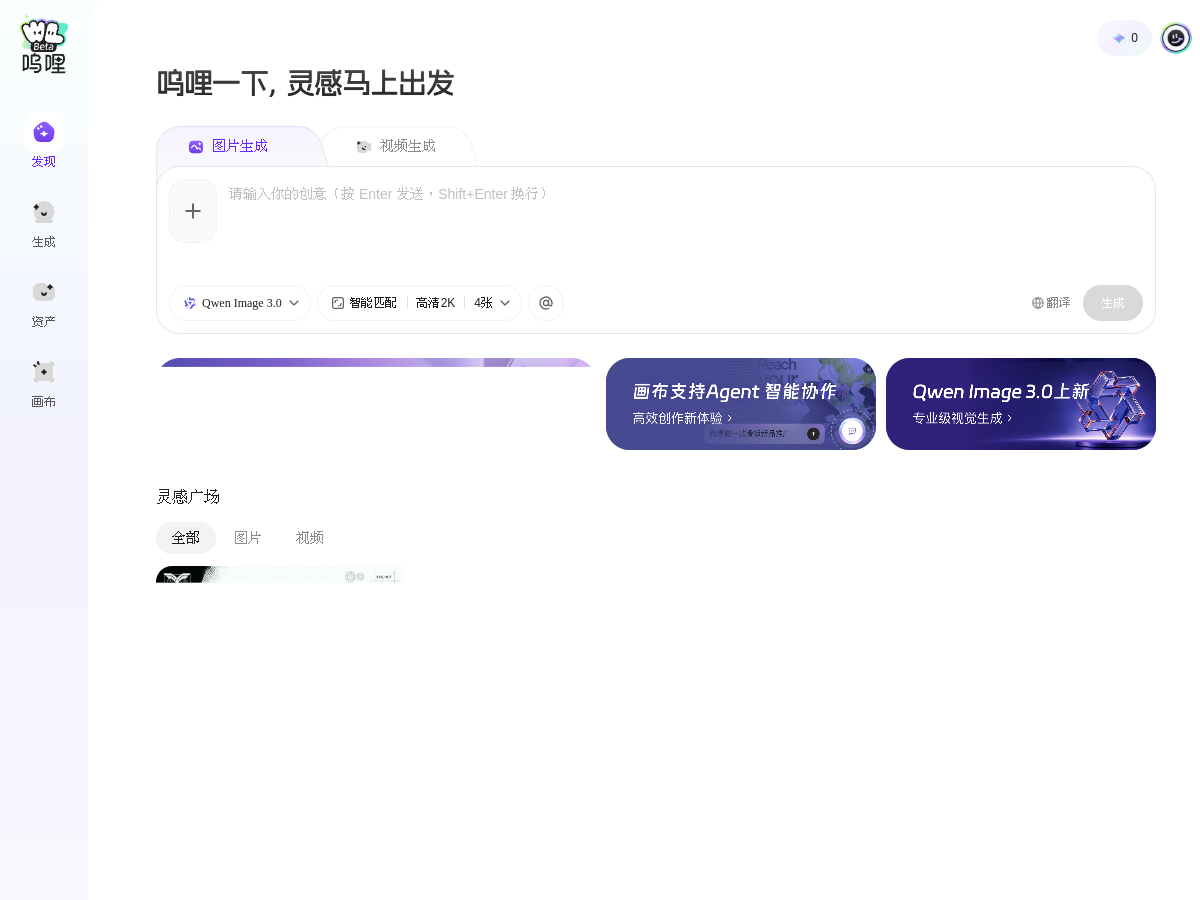The image size is (1200, 900).
Task: Click the 4张 image count option
Action: click(x=492, y=303)
